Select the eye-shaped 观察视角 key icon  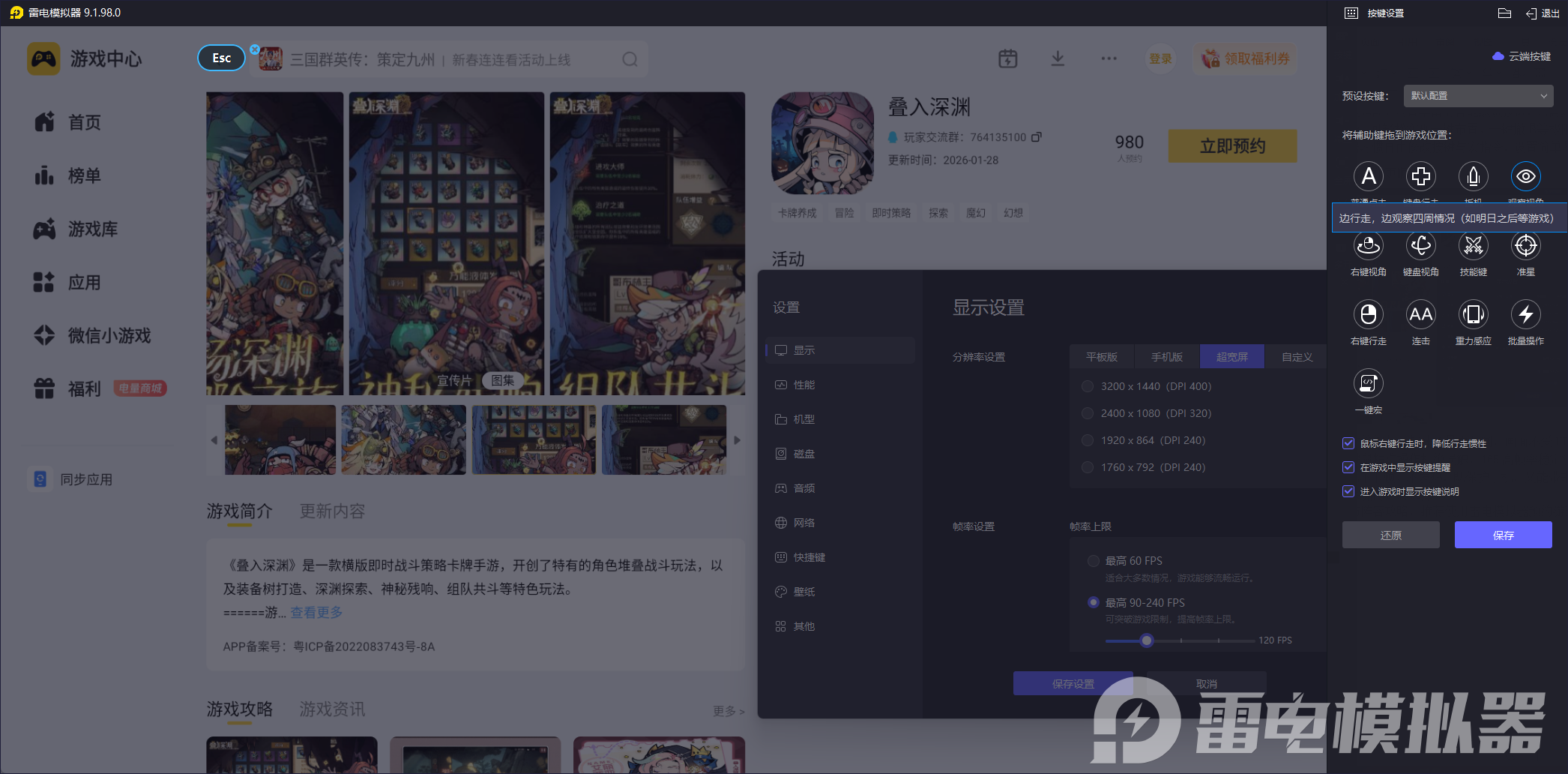(x=1526, y=176)
